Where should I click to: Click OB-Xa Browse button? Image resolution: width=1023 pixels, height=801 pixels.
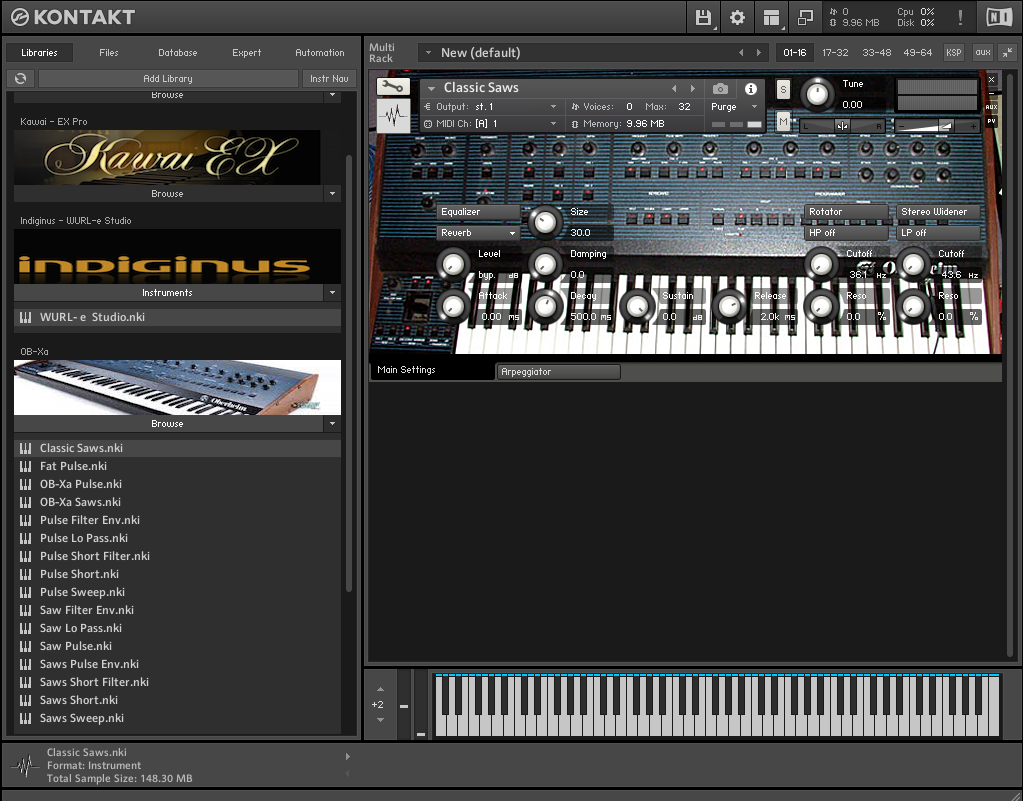[168, 424]
